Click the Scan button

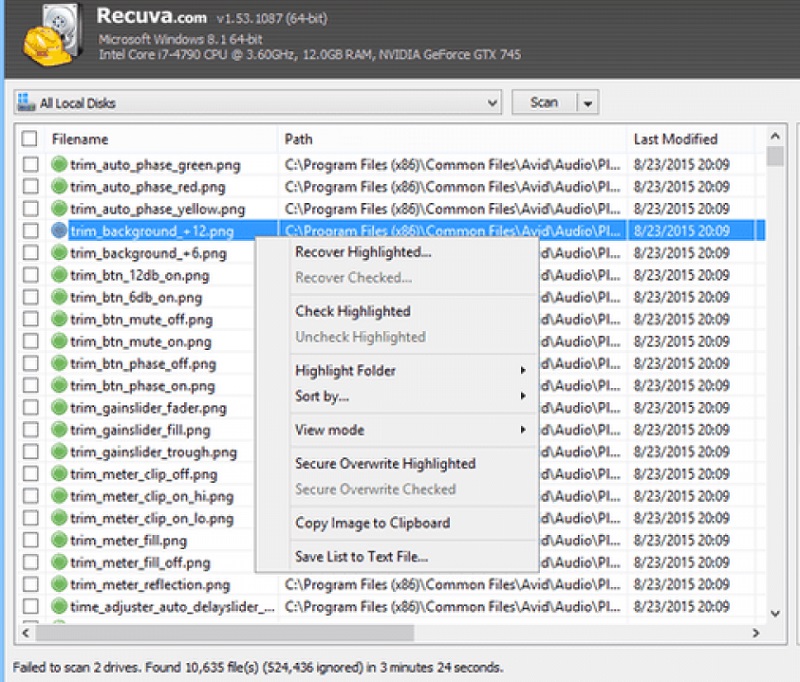pos(544,103)
